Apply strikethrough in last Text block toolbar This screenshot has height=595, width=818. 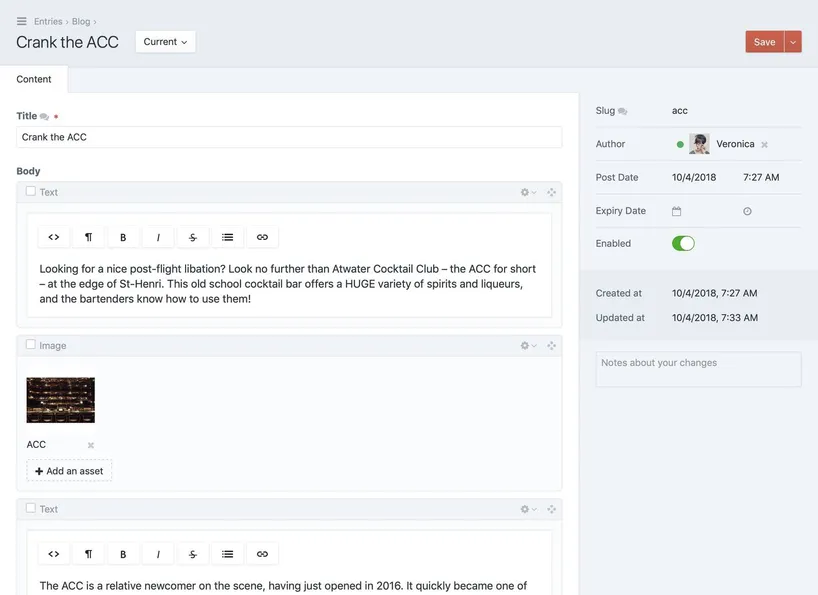pos(193,554)
